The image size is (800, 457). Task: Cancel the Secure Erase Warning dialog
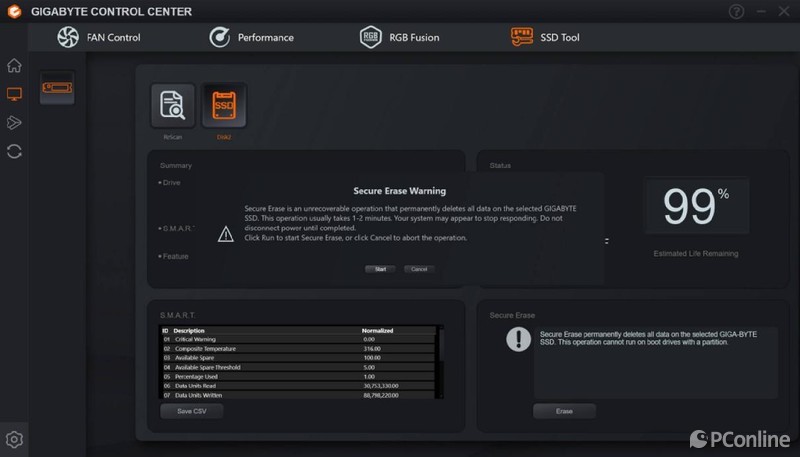[419, 269]
